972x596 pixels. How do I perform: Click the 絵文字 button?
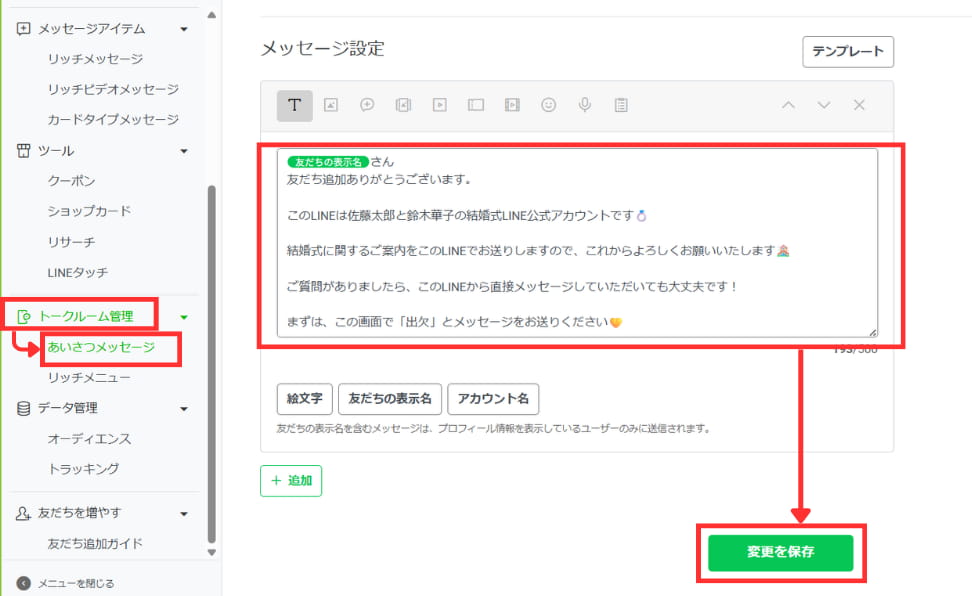pos(304,399)
